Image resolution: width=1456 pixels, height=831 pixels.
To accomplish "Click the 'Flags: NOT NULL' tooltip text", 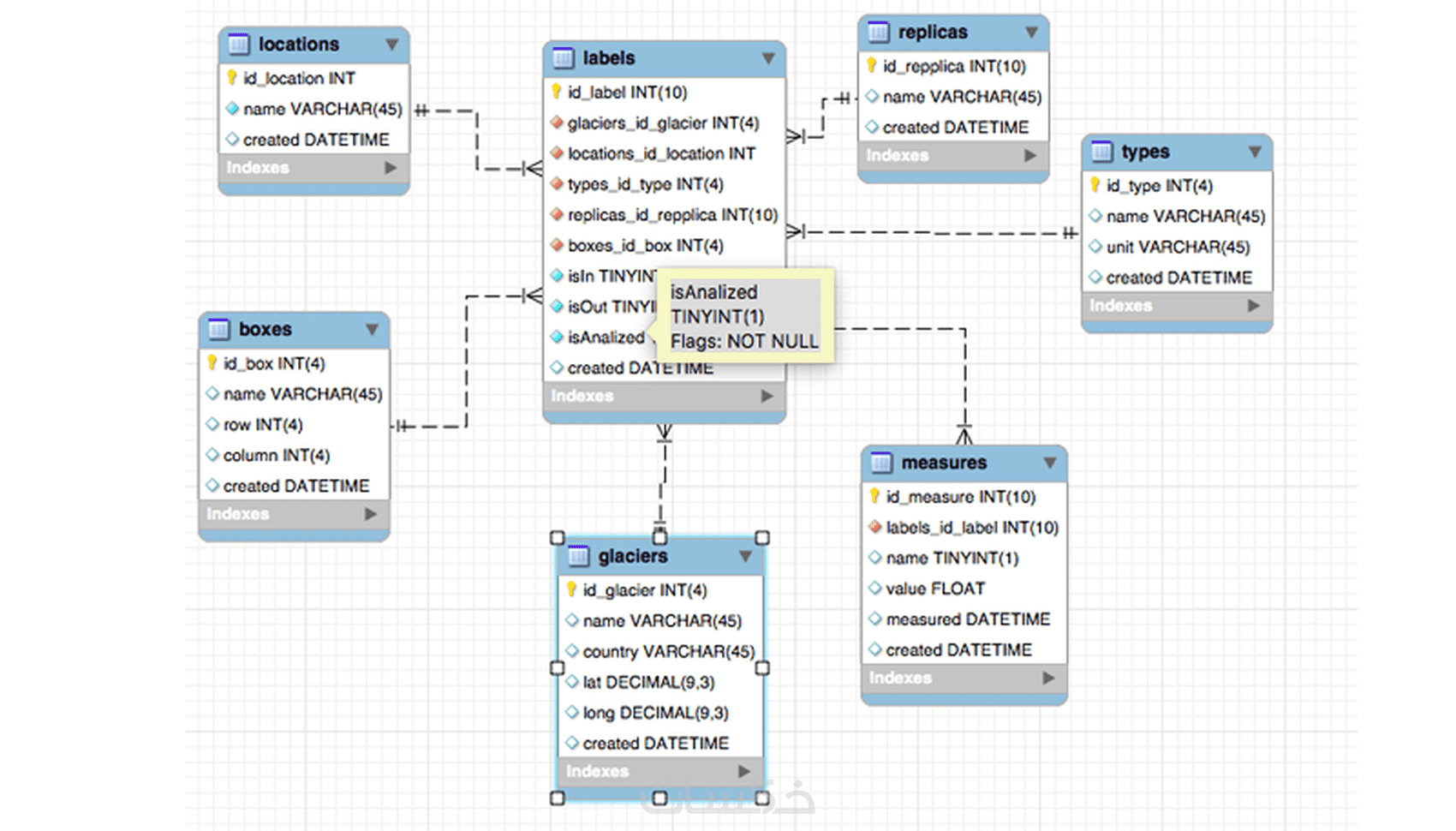I will 744,342.
